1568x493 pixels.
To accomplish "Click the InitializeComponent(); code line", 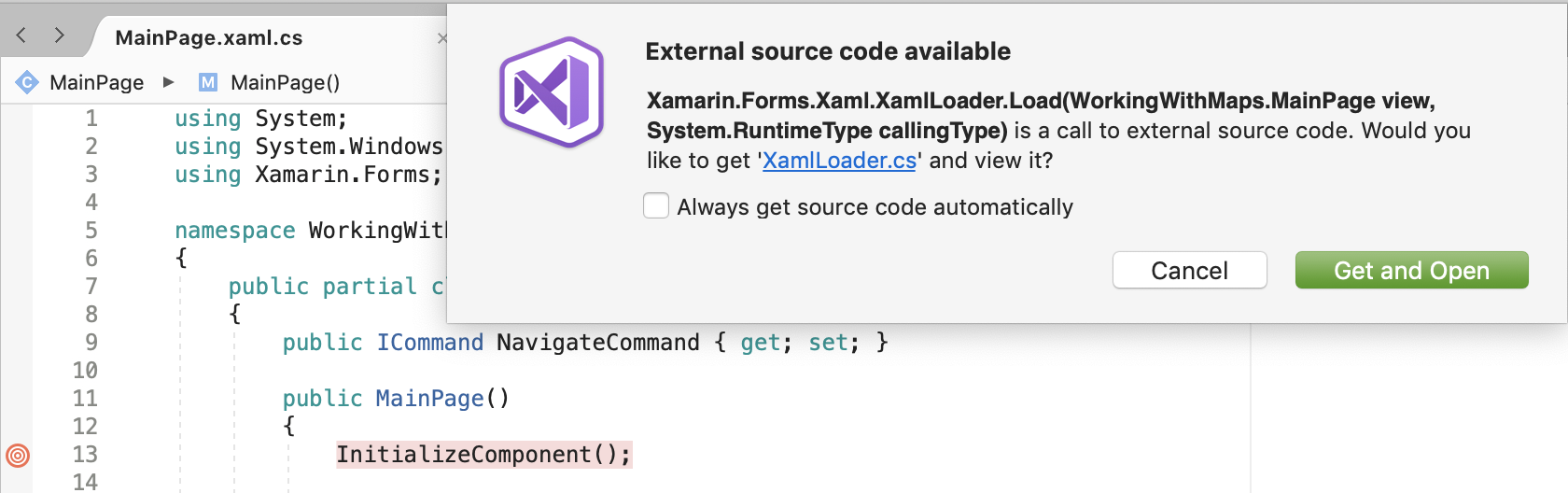I will coord(483,455).
